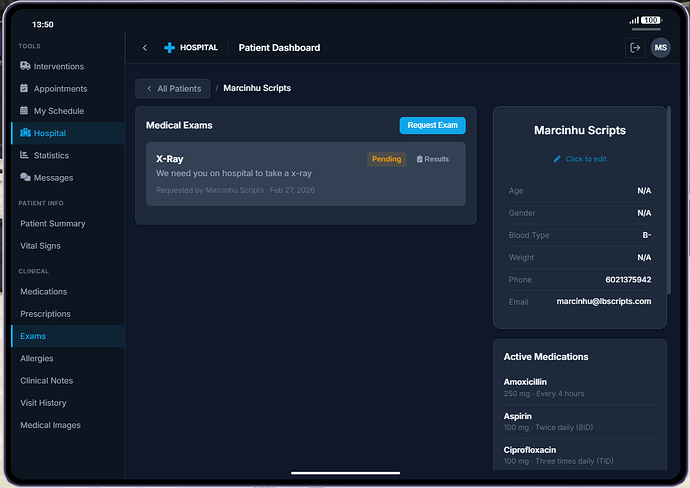The width and height of the screenshot is (690, 488).
Task: Go back to All Patients
Action: [x=173, y=89]
